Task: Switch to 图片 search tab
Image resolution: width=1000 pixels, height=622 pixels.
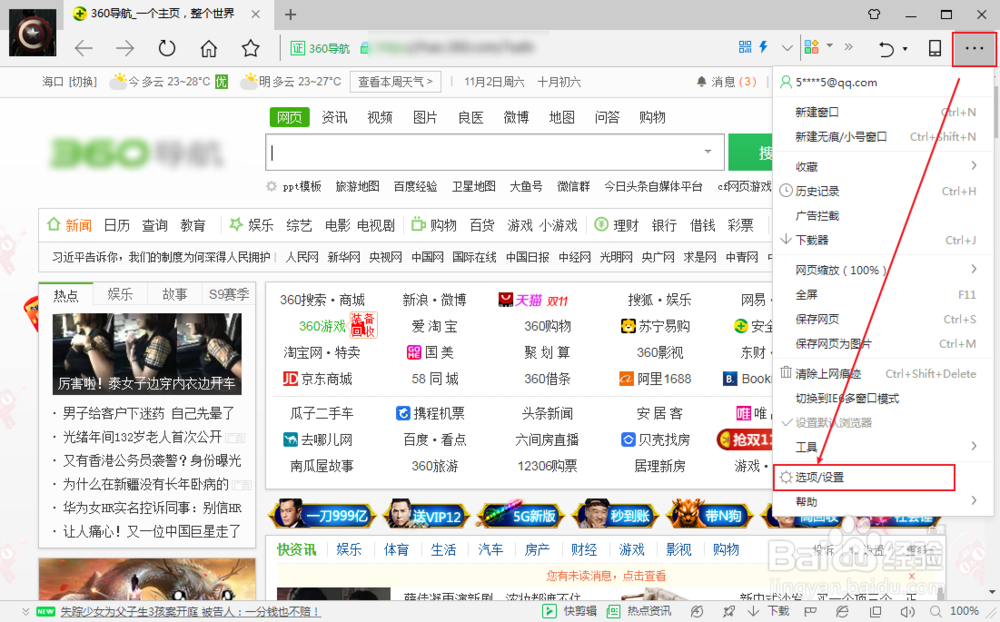Action: (425, 117)
